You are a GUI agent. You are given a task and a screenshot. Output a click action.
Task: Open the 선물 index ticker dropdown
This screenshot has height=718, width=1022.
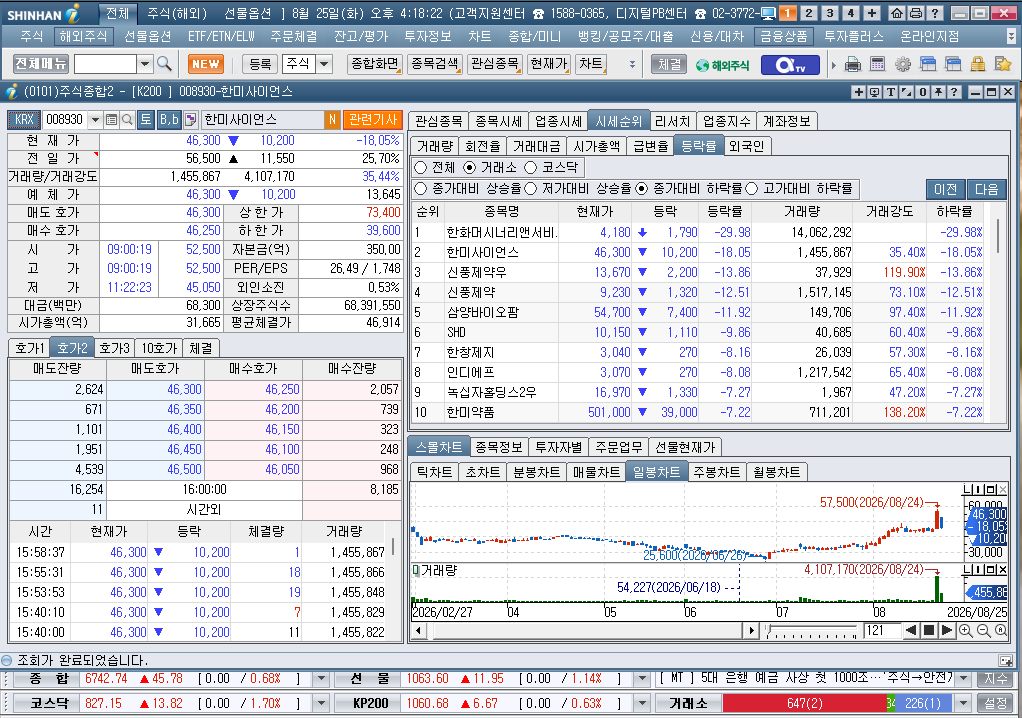click(x=642, y=679)
